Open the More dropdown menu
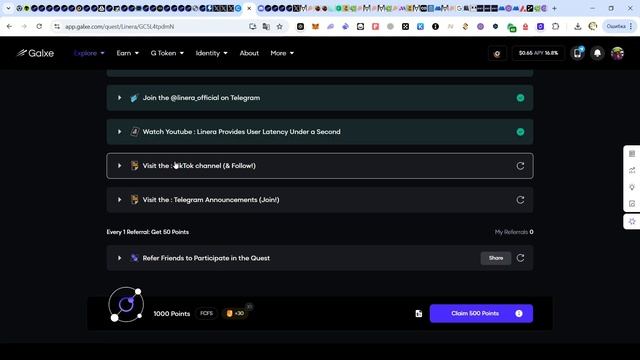Viewport: 640px width, 360px height. [282, 53]
